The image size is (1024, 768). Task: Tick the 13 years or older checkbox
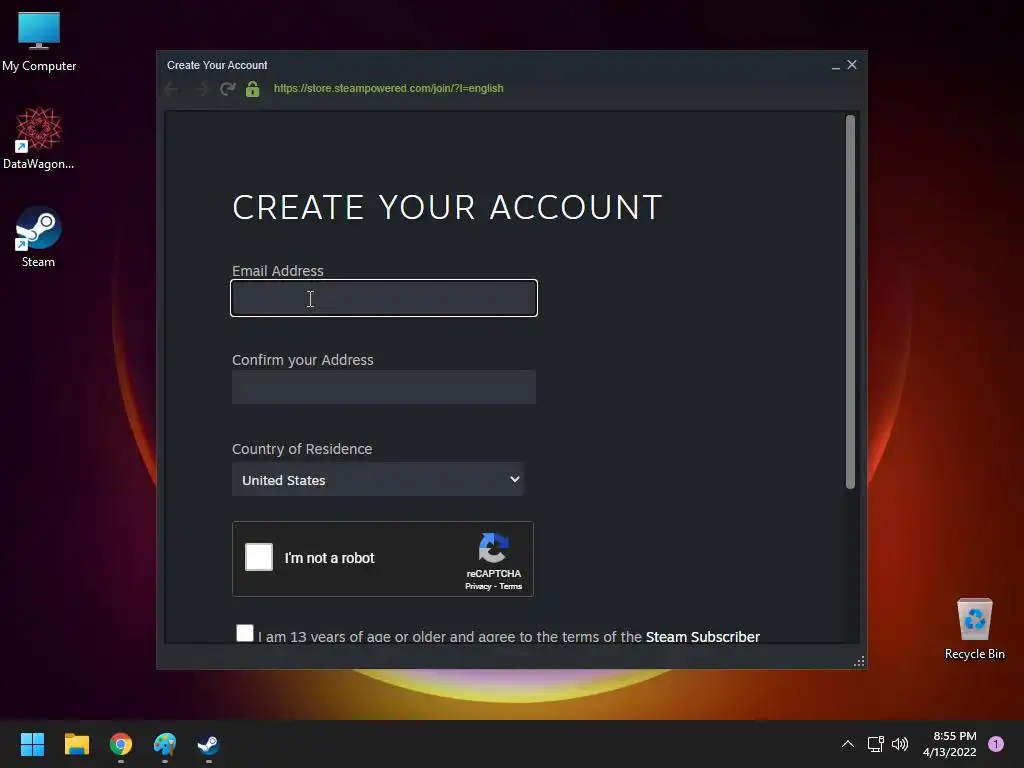[x=245, y=633]
